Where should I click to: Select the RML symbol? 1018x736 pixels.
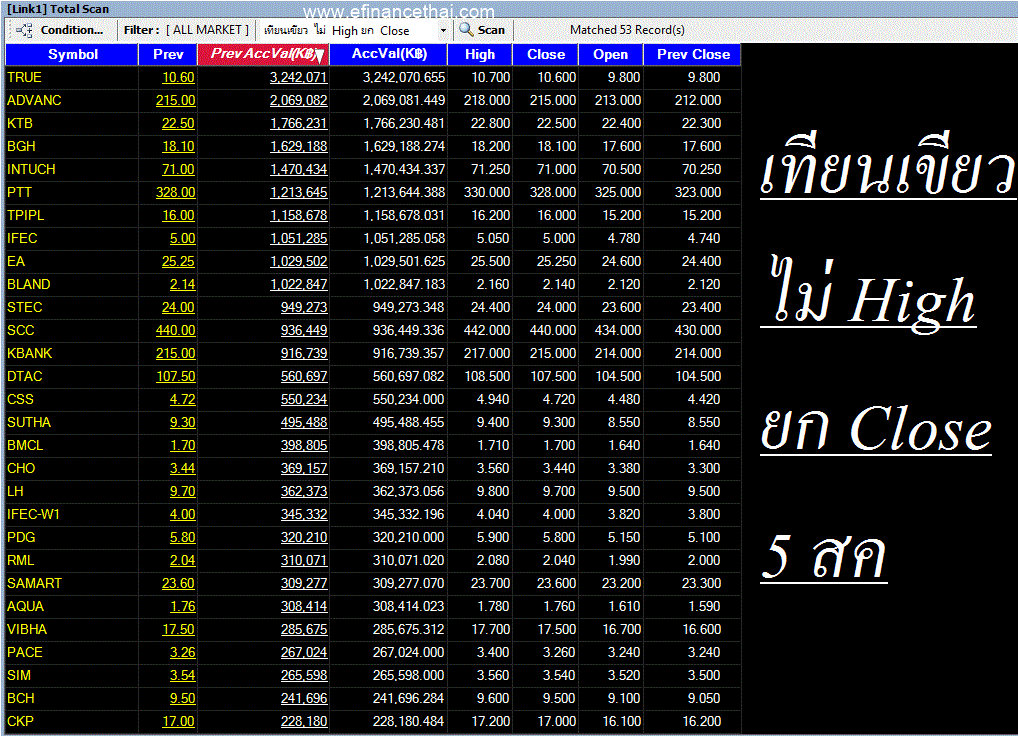coord(21,561)
